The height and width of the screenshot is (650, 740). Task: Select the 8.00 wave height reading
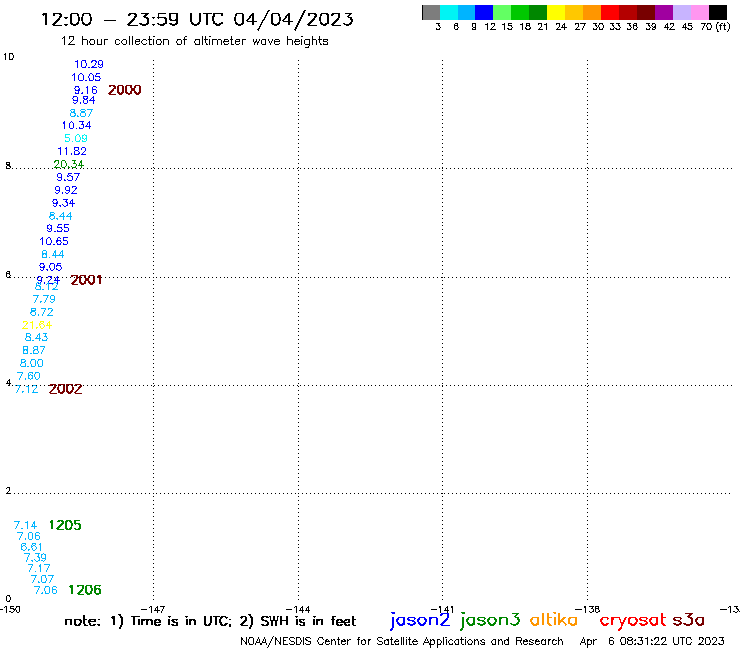pyautogui.click(x=32, y=363)
